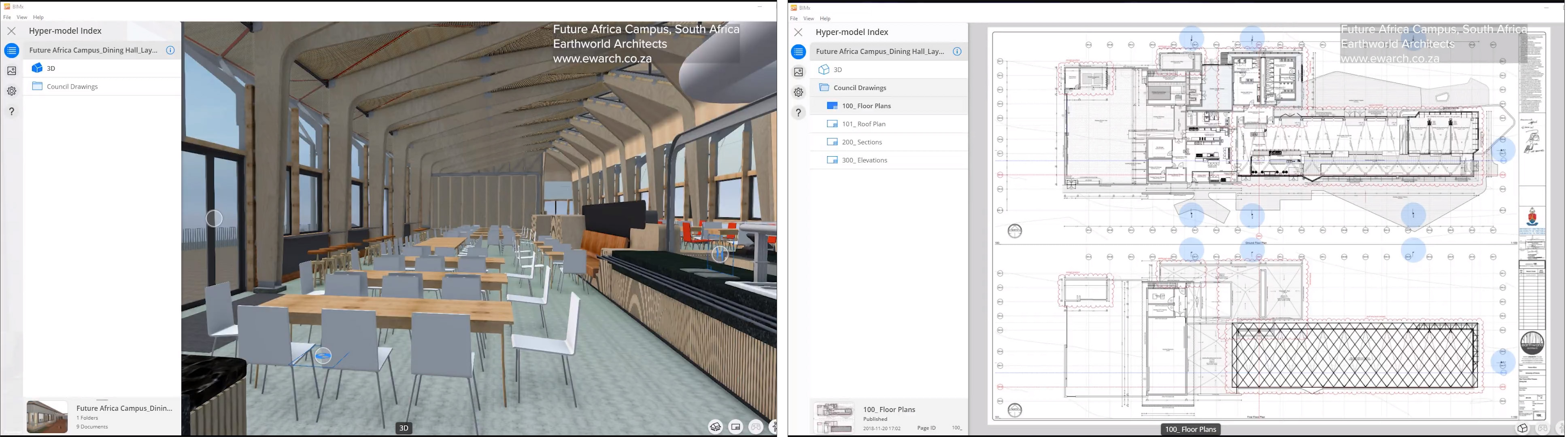Image resolution: width=1568 pixels, height=437 pixels.
Task: Click 'Published' status text in right window
Action: pyautogui.click(x=875, y=419)
